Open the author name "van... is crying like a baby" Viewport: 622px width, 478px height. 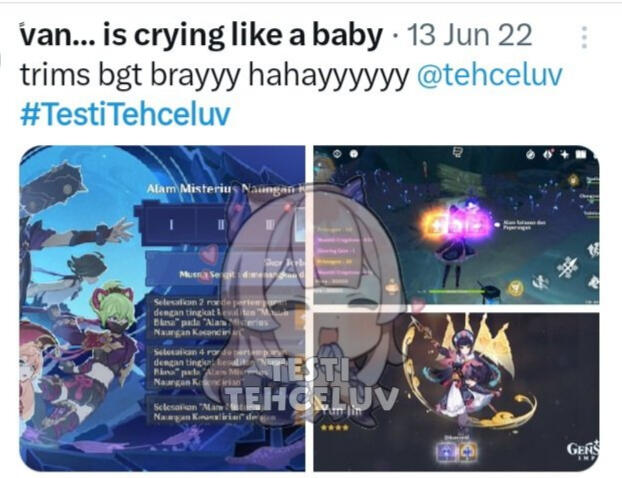click(201, 35)
